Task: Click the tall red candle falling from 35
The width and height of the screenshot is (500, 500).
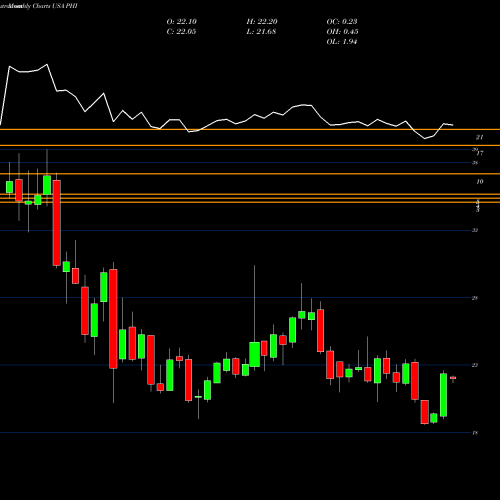Action: click(x=57, y=223)
